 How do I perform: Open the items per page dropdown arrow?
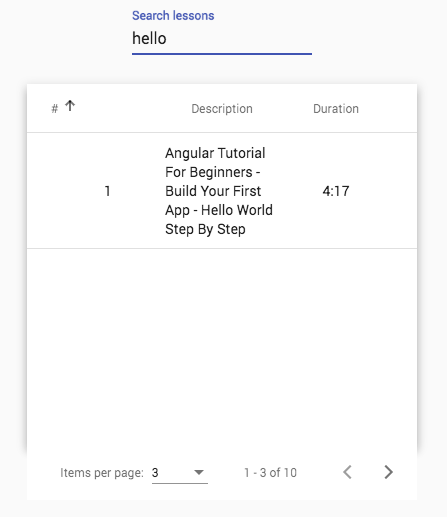click(x=199, y=472)
